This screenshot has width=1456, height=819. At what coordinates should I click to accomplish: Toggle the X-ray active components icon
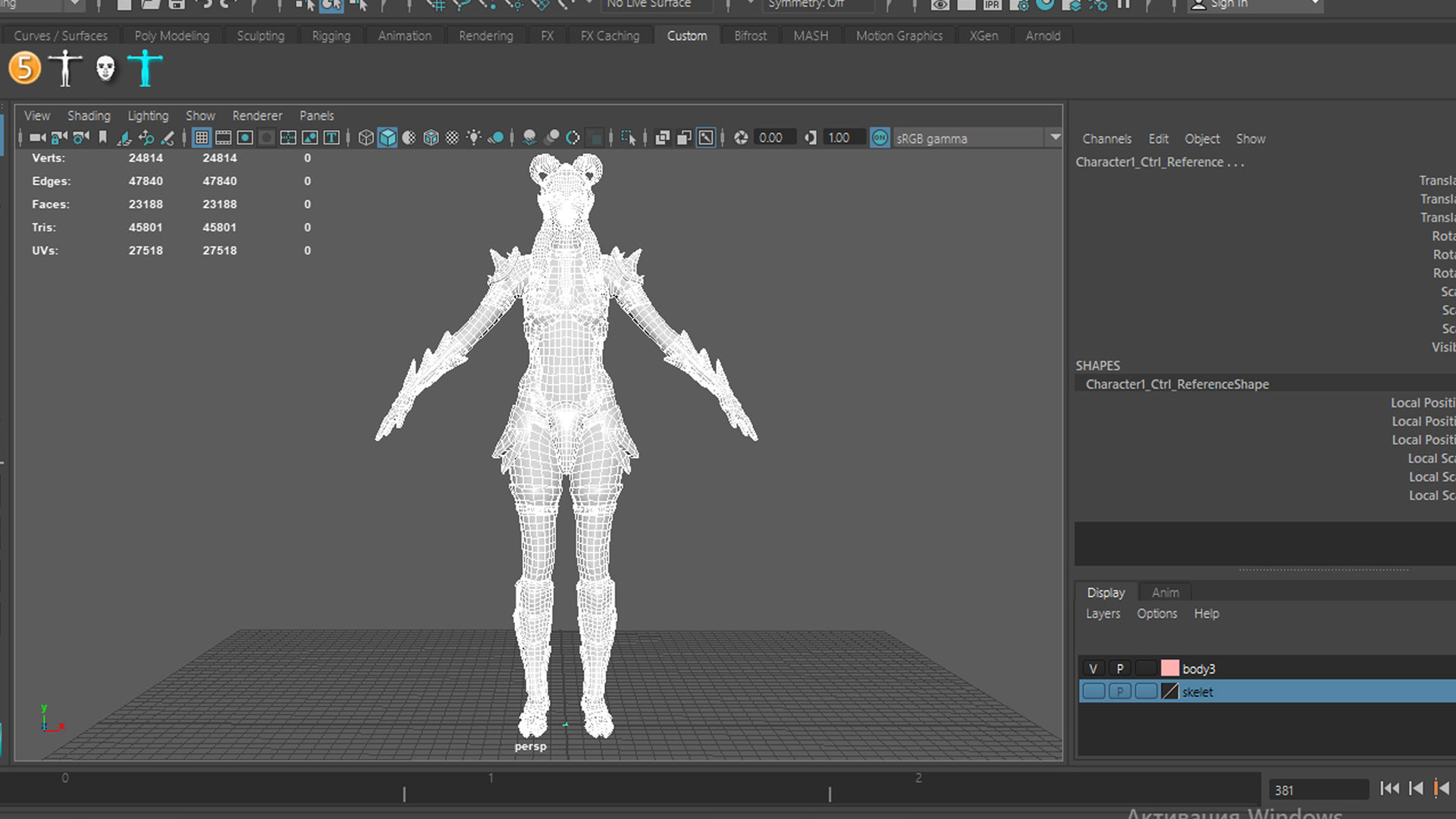684,137
